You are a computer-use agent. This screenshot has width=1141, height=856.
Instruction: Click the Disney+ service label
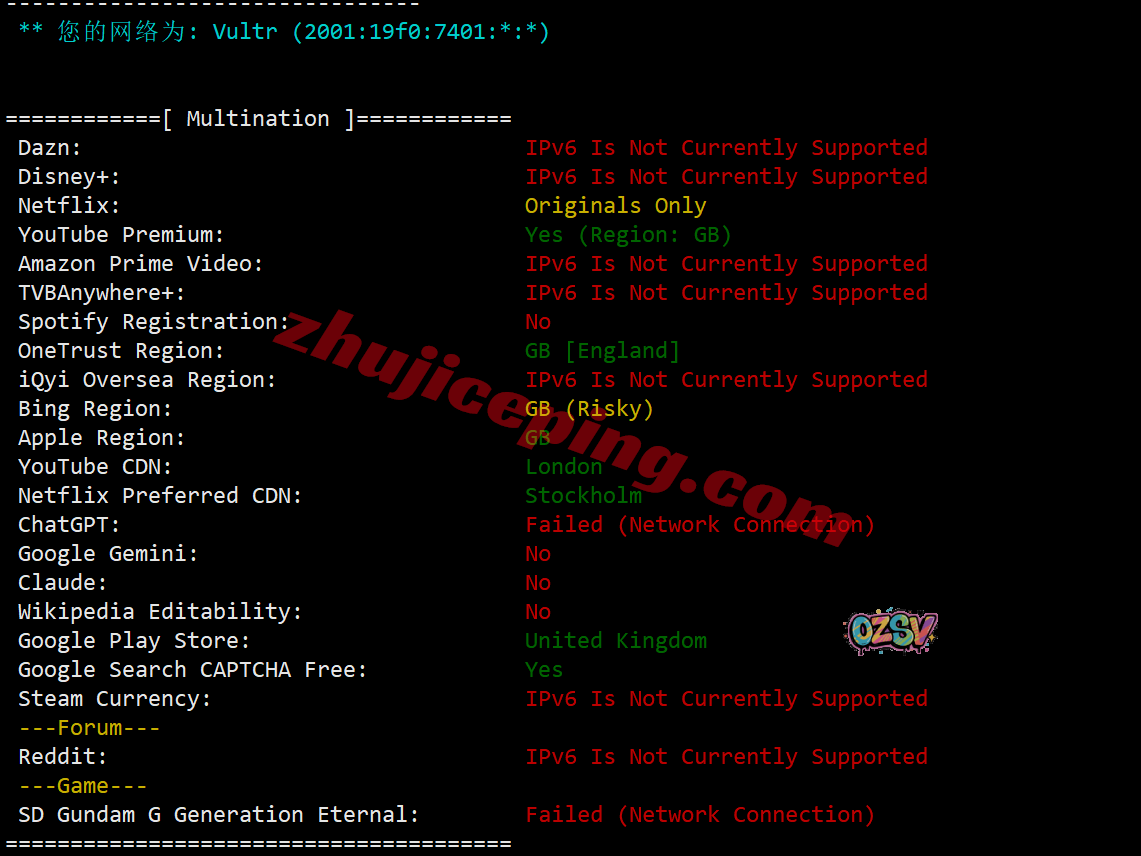click(x=69, y=177)
